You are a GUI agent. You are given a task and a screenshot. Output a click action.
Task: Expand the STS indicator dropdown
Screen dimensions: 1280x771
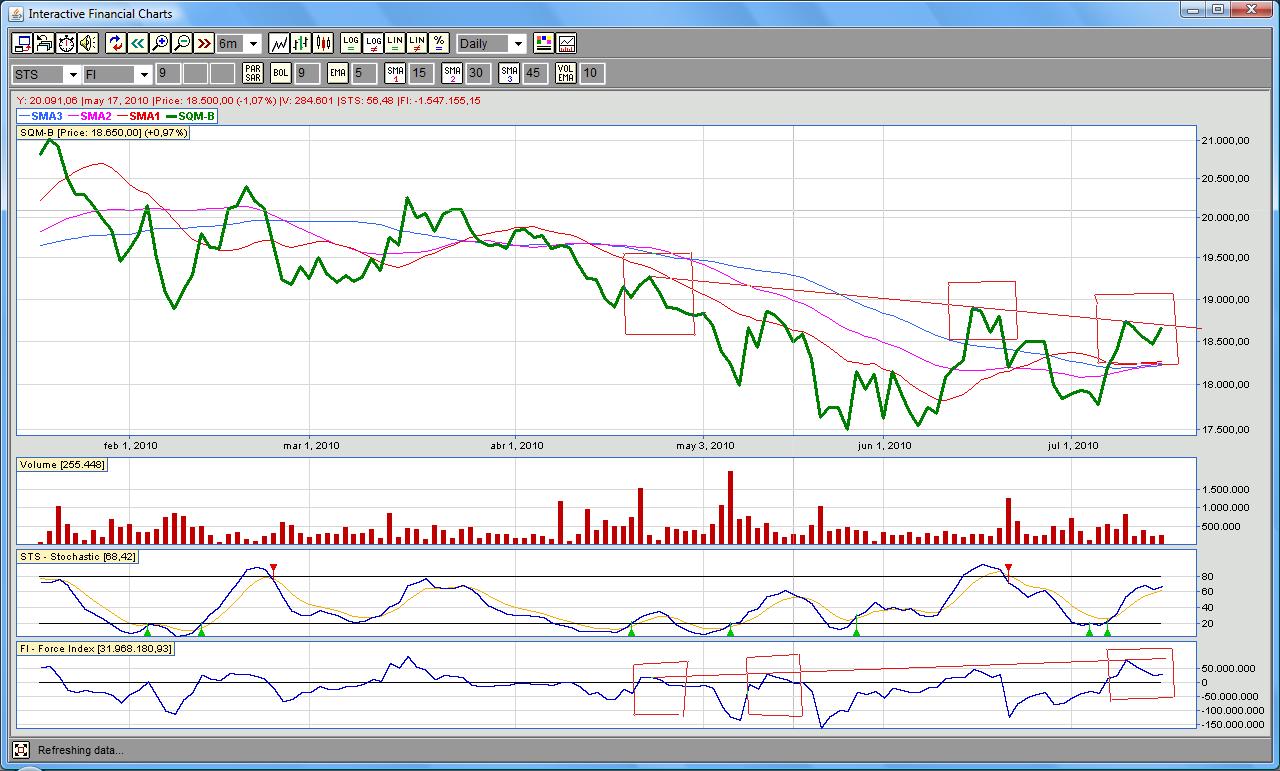72,74
